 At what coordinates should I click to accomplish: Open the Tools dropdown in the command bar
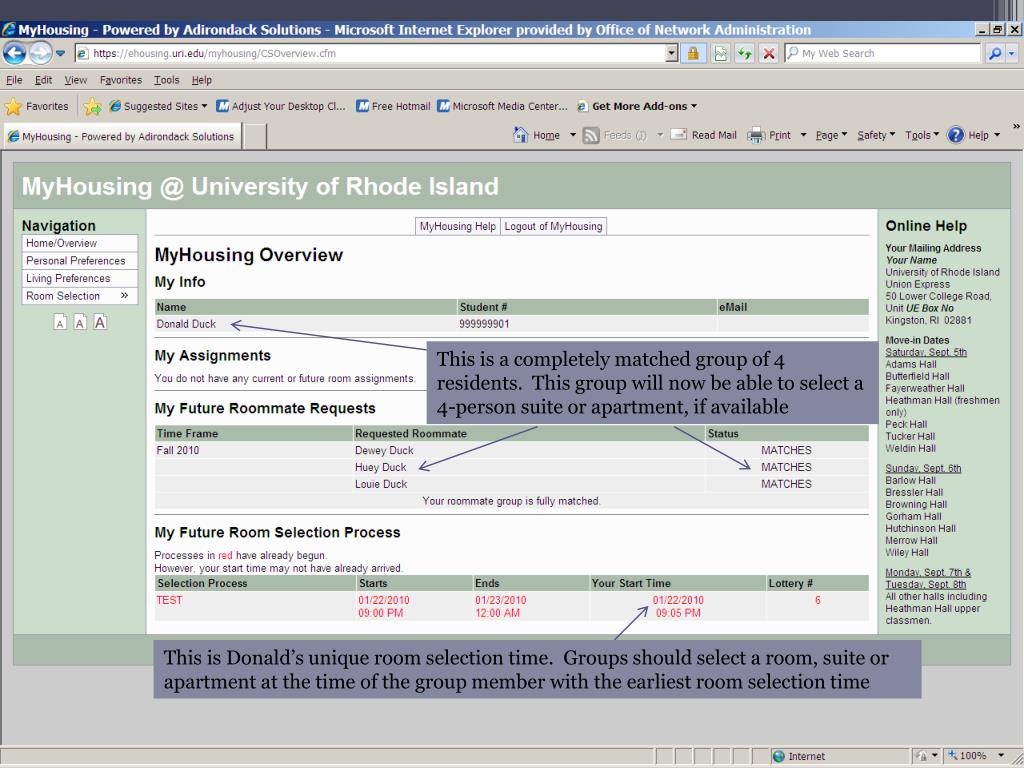(921, 135)
